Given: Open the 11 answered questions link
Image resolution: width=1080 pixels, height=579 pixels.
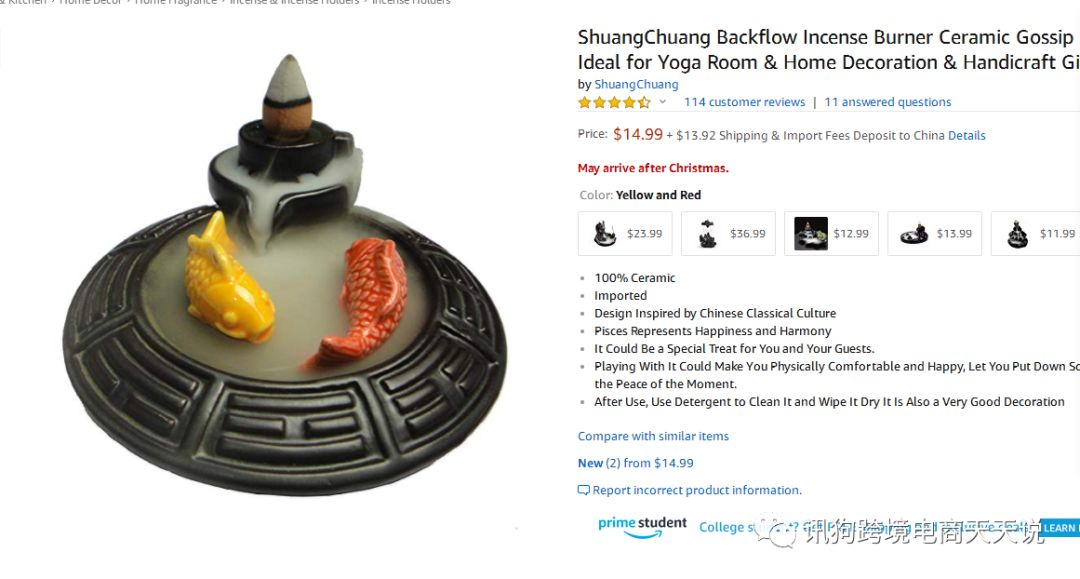Looking at the screenshot, I should point(888,102).
